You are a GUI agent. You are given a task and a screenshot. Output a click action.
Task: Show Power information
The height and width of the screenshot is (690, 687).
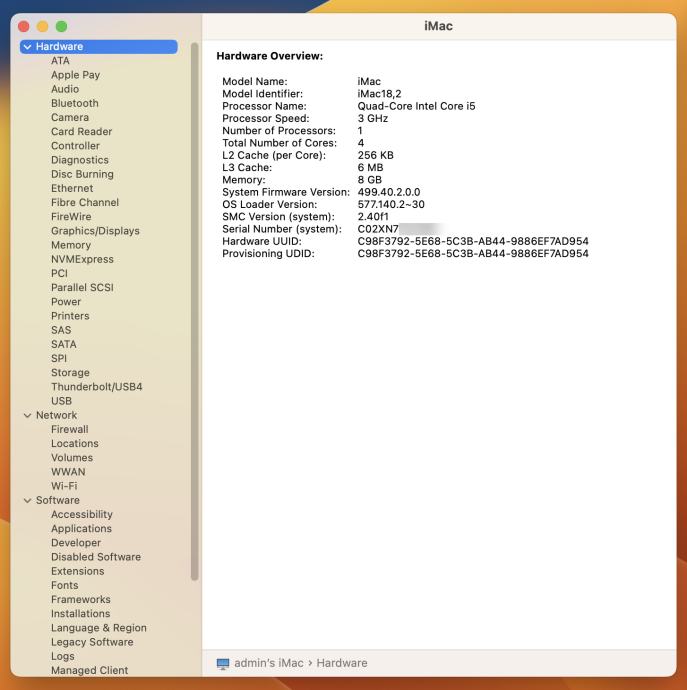pos(66,302)
